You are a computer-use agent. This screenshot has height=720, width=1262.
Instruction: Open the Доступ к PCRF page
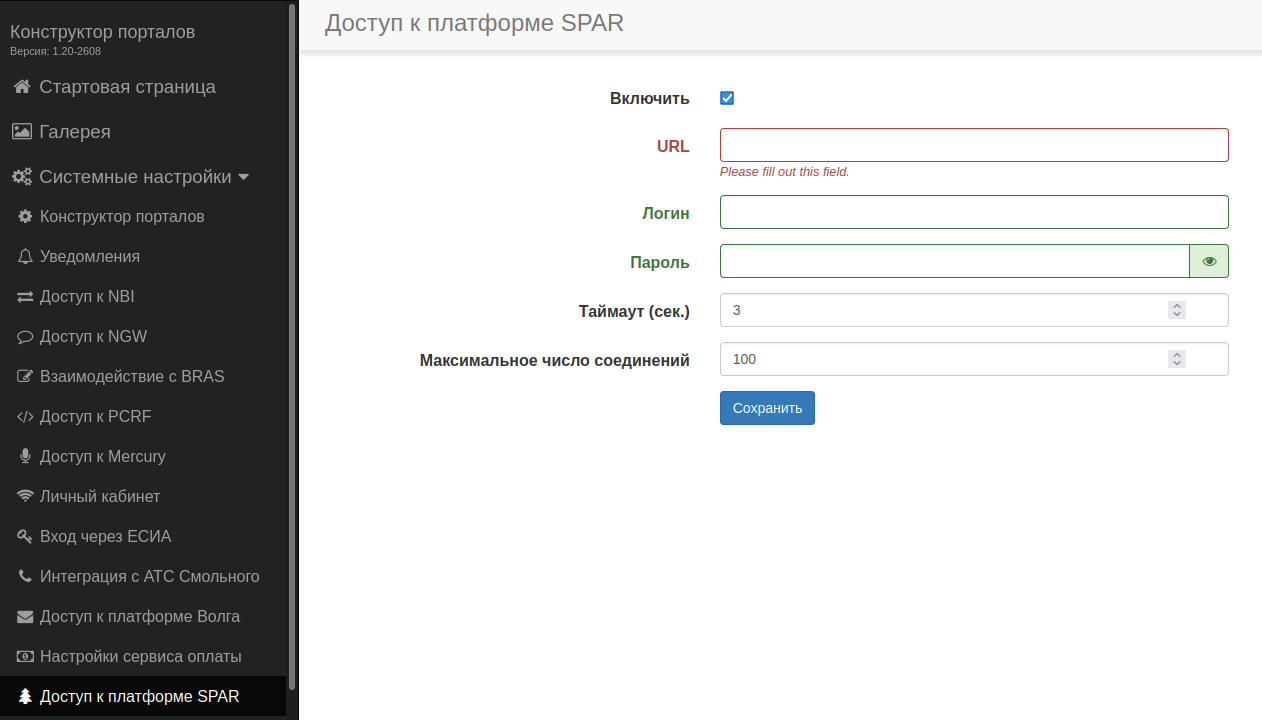click(143, 416)
